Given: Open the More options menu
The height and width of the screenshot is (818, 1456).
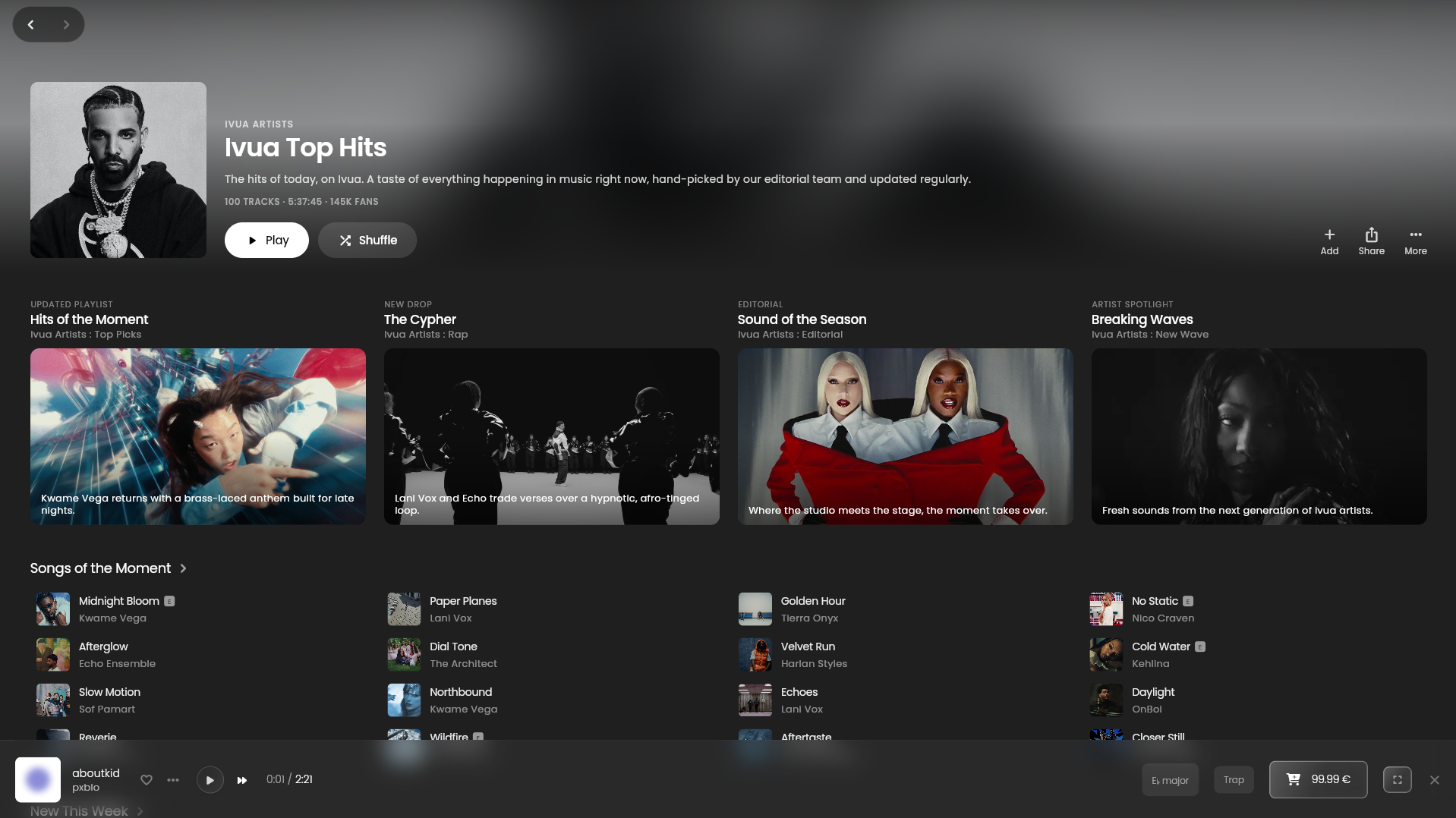Looking at the screenshot, I should 1415,241.
